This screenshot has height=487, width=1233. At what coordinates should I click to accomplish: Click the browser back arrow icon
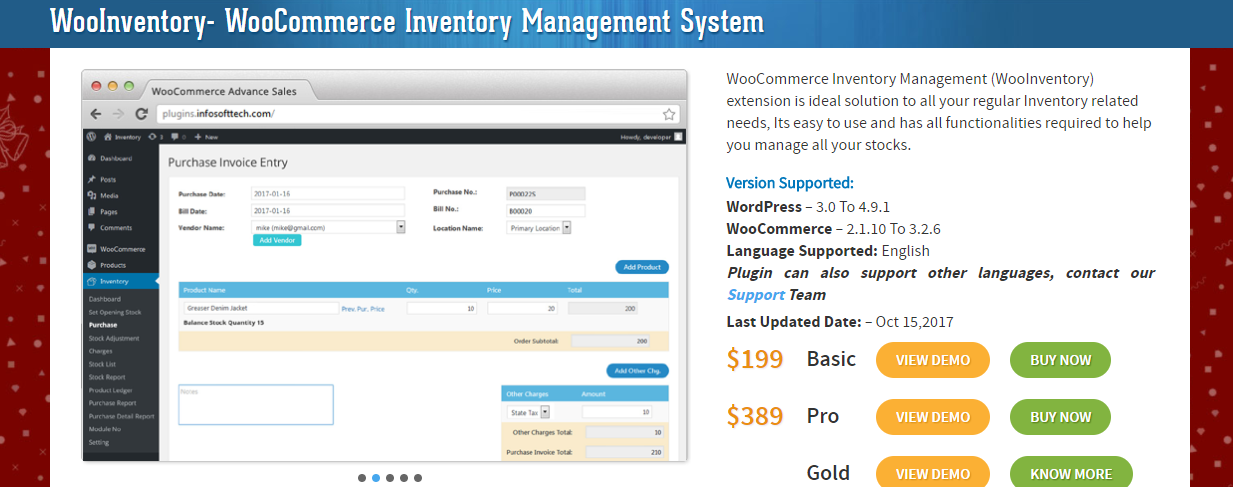tap(96, 114)
